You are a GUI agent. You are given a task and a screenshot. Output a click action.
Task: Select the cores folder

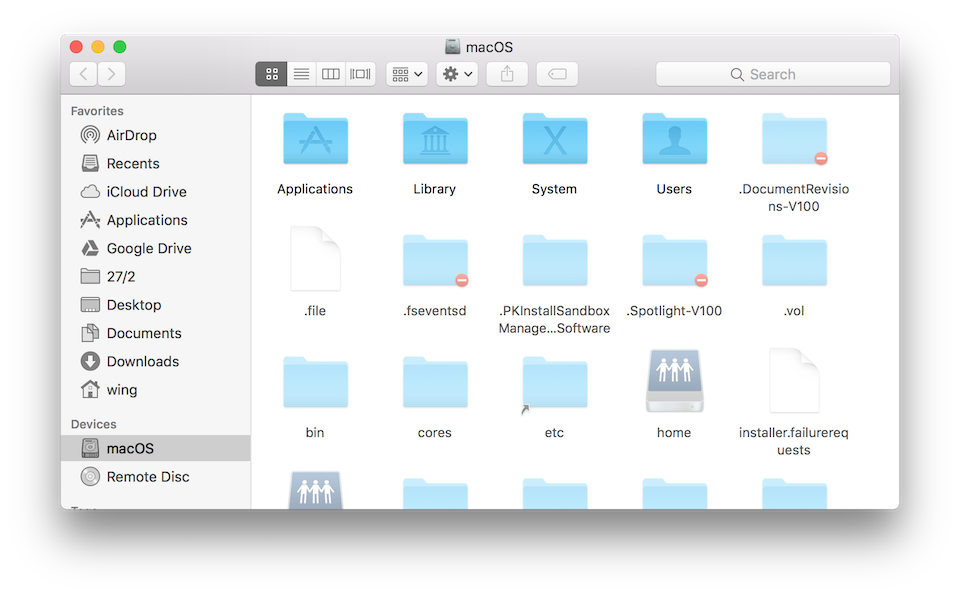tap(435, 382)
